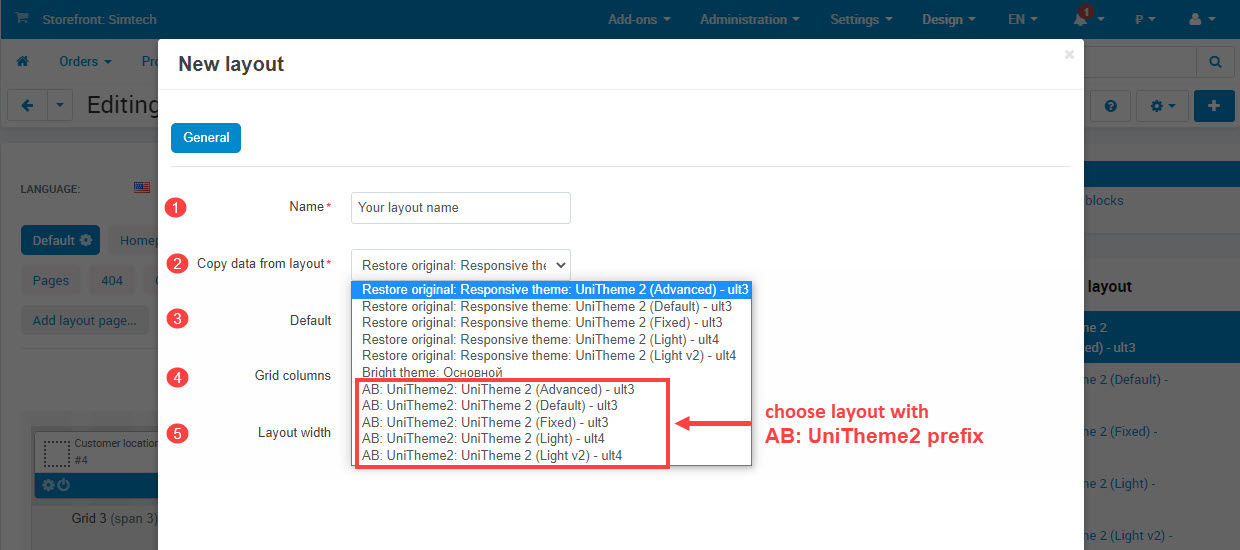Choose AB: UniTheme2 (Default) - ult3 option

551,405
